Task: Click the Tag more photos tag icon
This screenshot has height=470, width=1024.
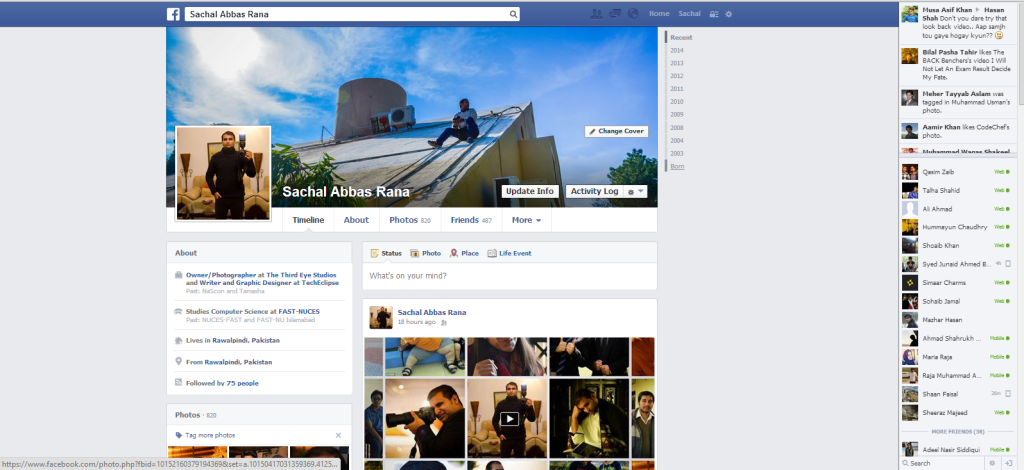Action: pyautogui.click(x=179, y=435)
